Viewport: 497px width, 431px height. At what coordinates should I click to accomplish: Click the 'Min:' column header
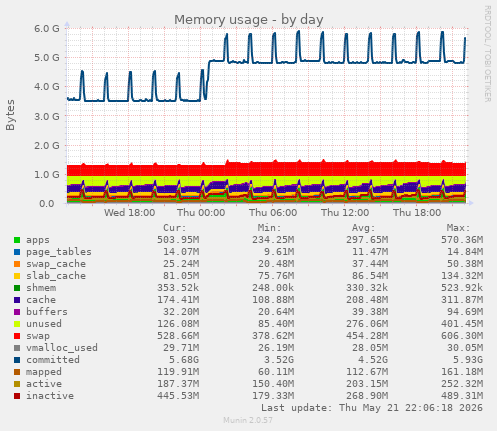269,228
